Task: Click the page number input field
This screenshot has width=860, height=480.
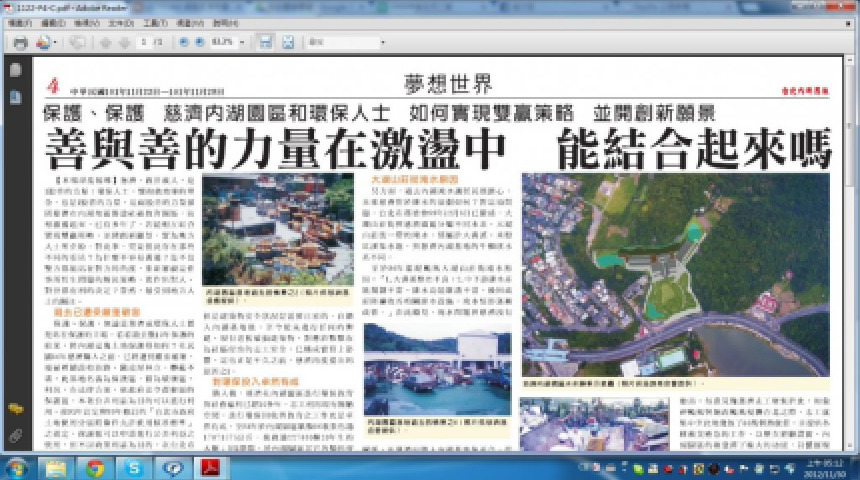Action: pos(146,42)
